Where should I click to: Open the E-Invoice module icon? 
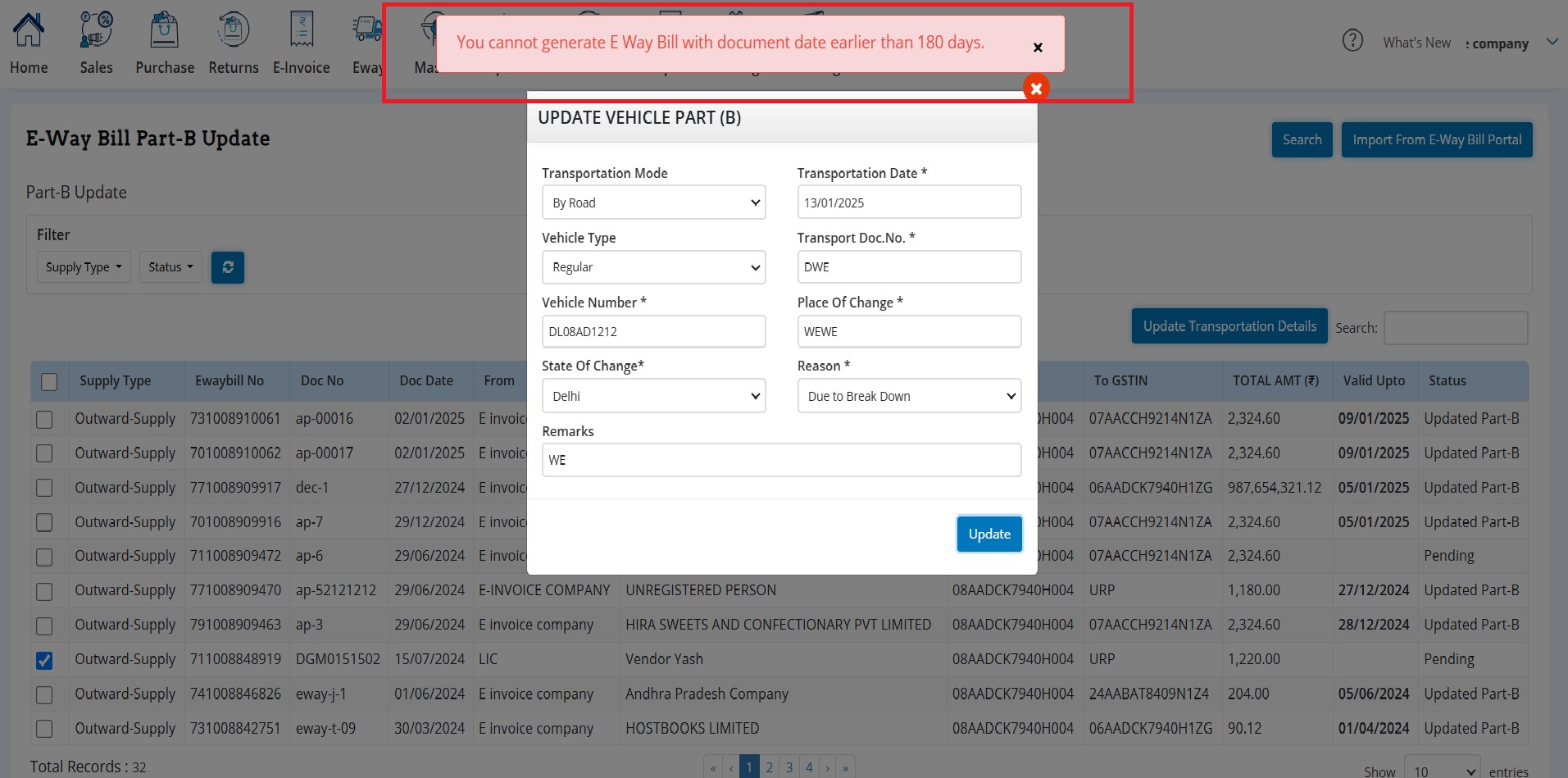click(302, 30)
